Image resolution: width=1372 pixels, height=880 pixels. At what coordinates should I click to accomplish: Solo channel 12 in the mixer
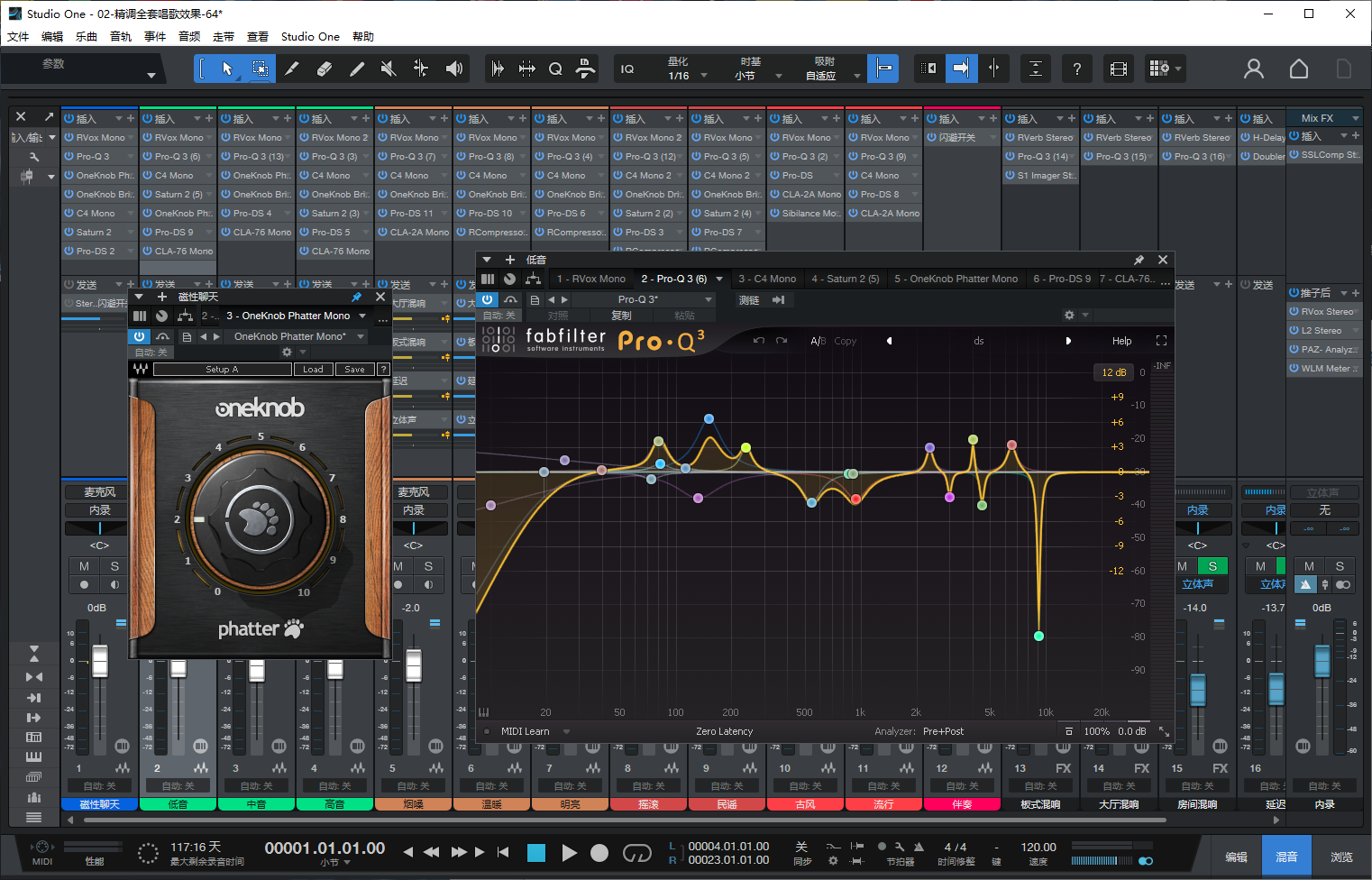click(x=978, y=566)
